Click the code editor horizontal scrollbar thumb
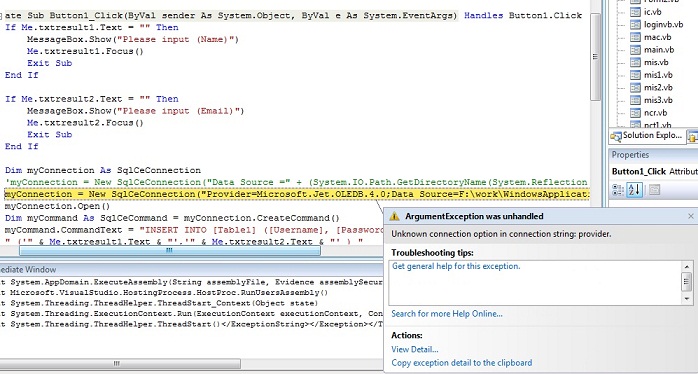Viewport: 698px width, 374px height. tap(170, 251)
